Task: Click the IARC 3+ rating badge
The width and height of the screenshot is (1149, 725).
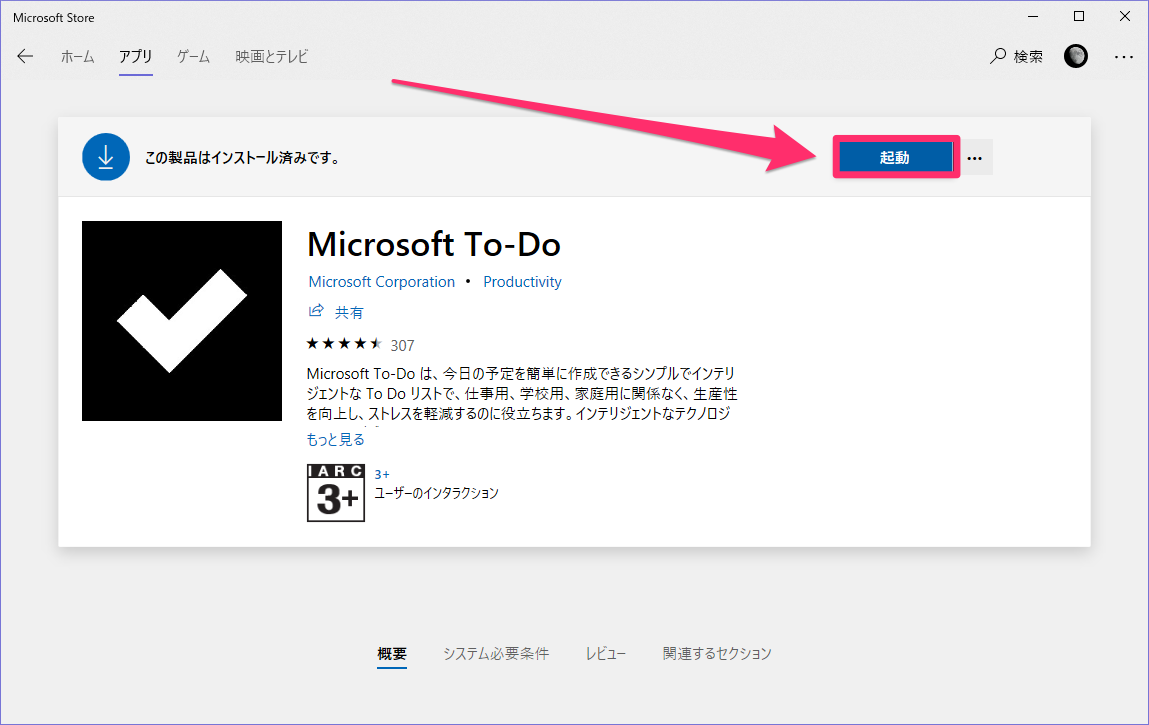Action: coord(336,493)
